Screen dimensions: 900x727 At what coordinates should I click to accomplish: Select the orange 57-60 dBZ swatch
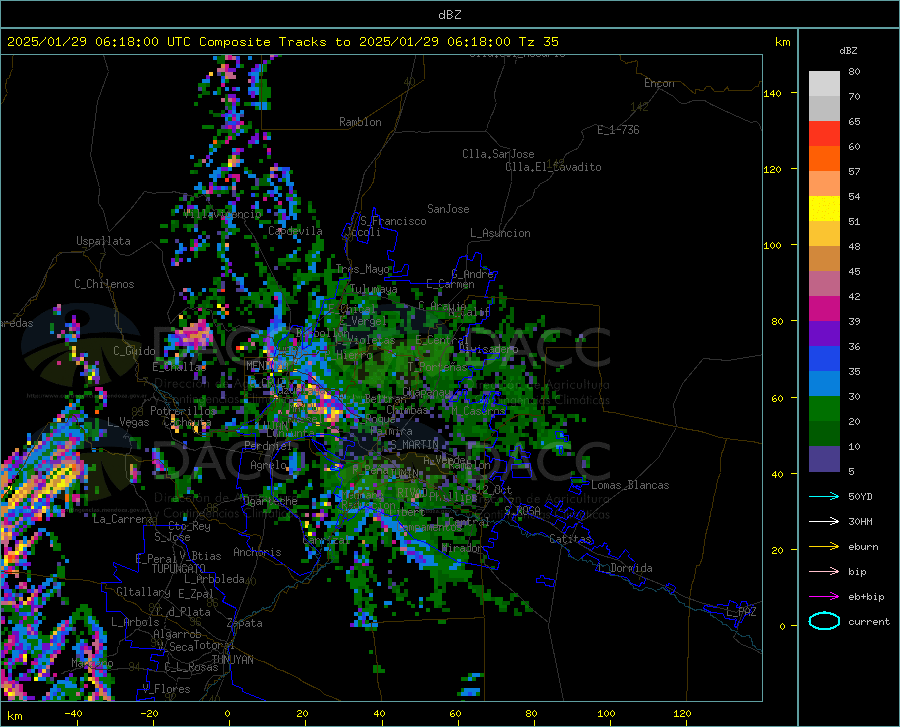pyautogui.click(x=824, y=158)
